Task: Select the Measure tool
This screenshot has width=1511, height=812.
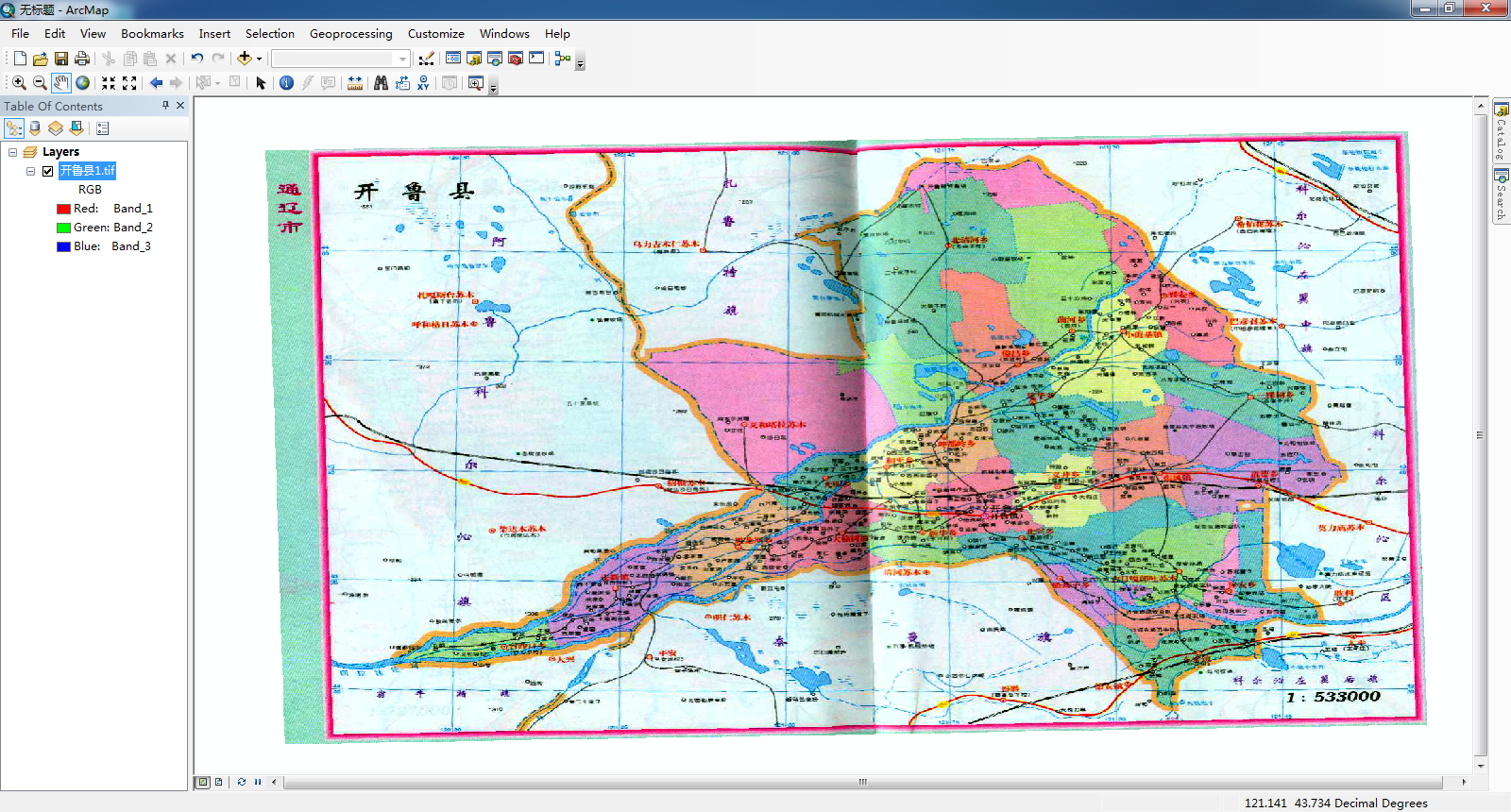Action: 355,83
